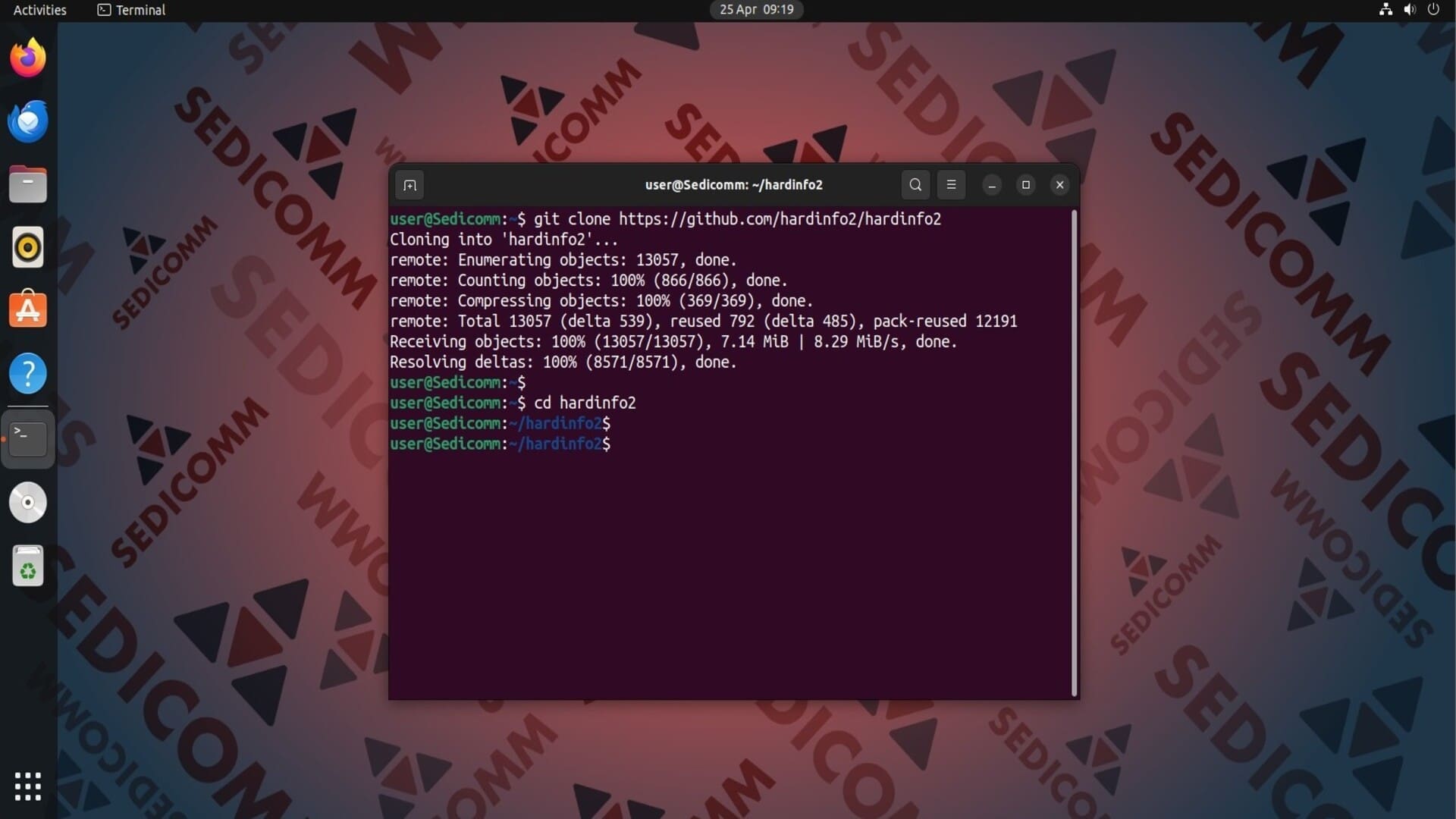Select the Terminal dock icon

[x=28, y=438]
